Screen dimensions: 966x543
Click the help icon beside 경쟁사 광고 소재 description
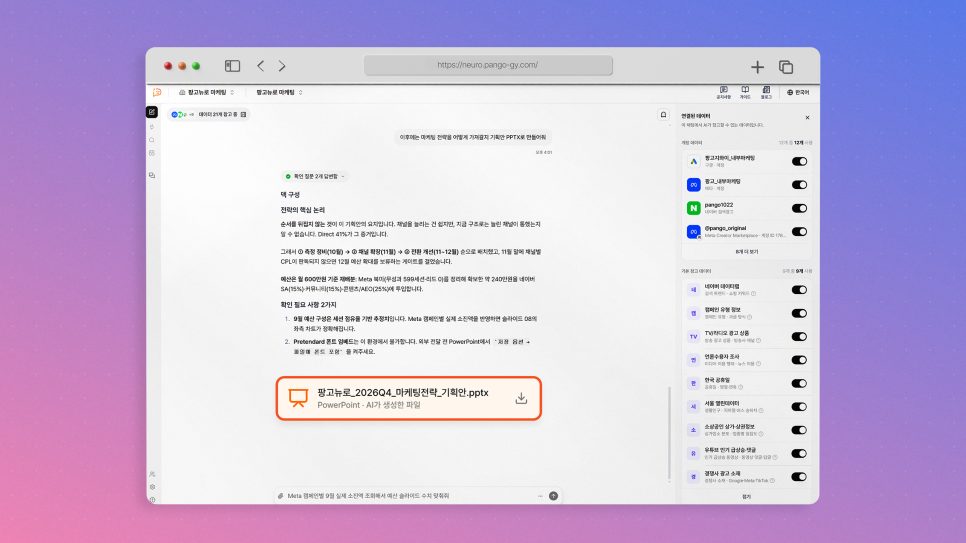click(772, 481)
